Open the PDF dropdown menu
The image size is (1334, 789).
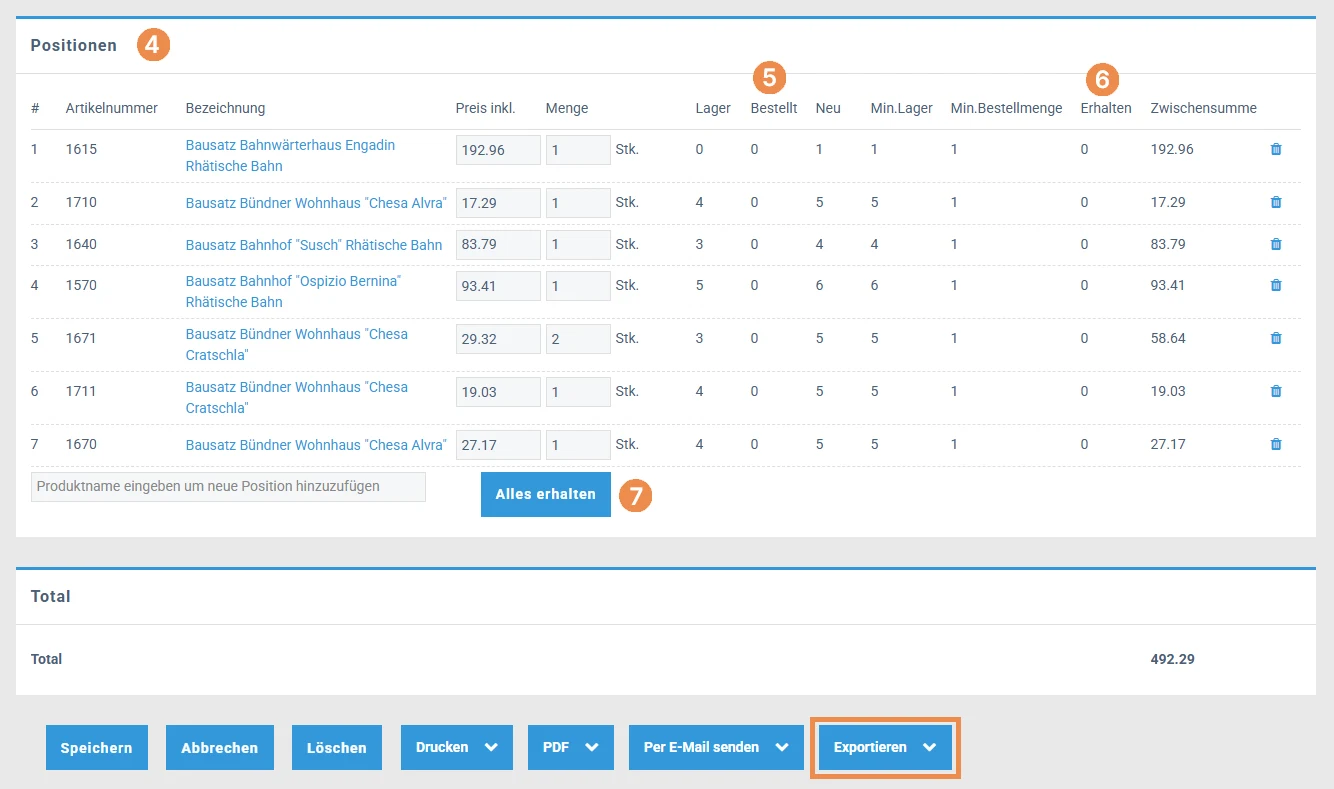[570, 747]
